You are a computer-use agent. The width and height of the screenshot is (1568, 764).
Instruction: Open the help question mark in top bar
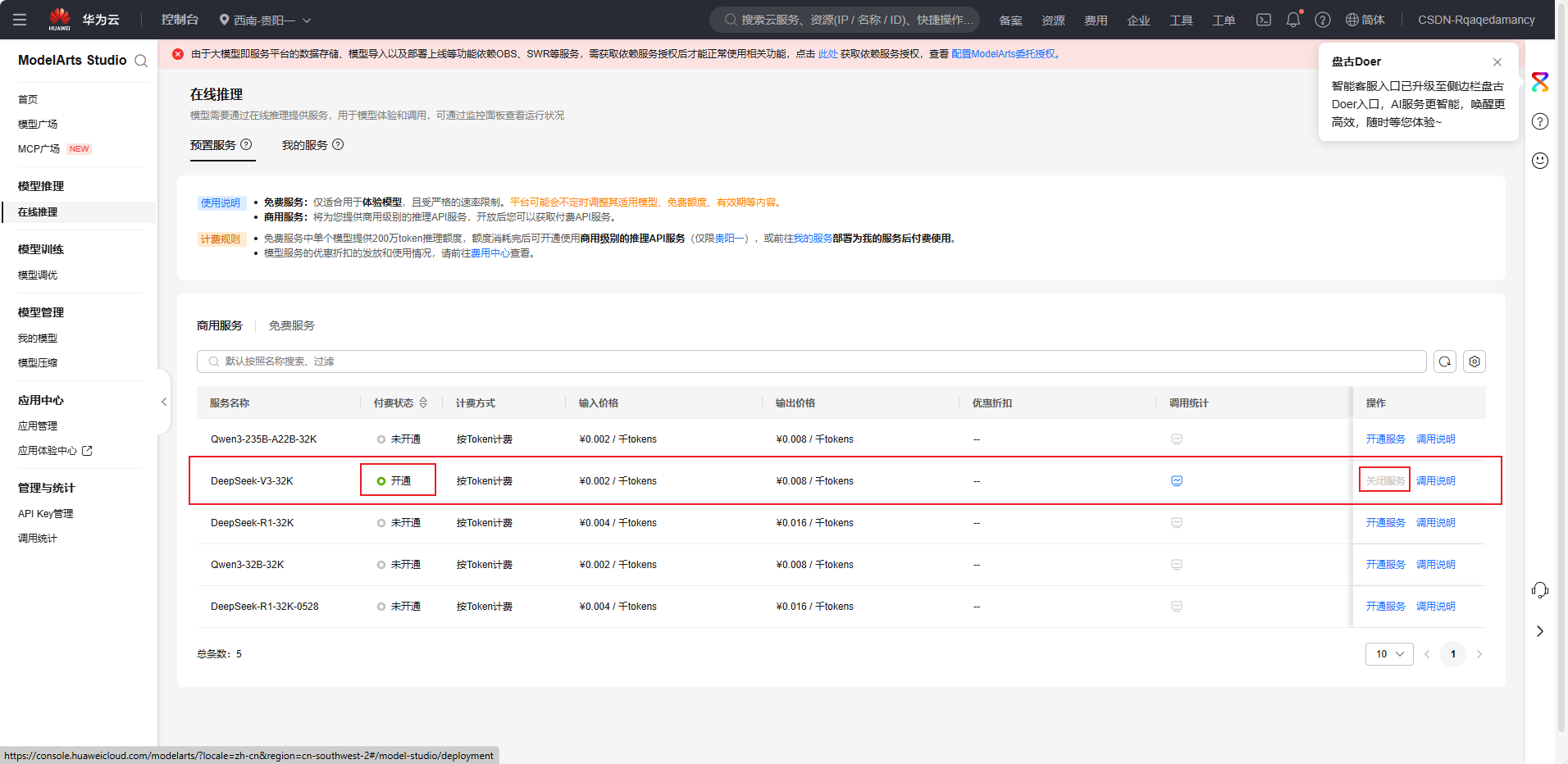coord(1323,20)
